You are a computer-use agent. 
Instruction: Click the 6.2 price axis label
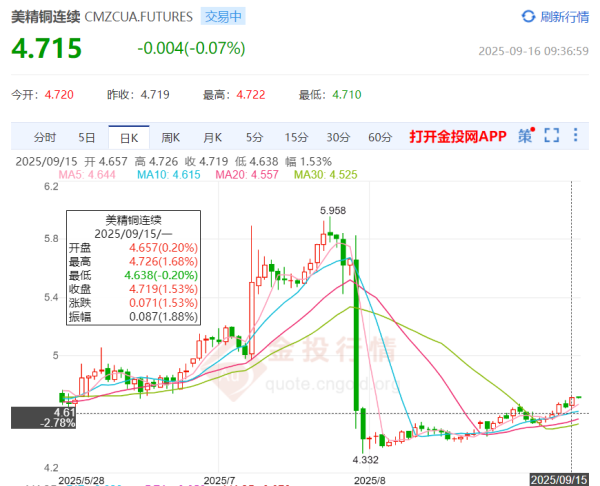pyautogui.click(x=51, y=186)
